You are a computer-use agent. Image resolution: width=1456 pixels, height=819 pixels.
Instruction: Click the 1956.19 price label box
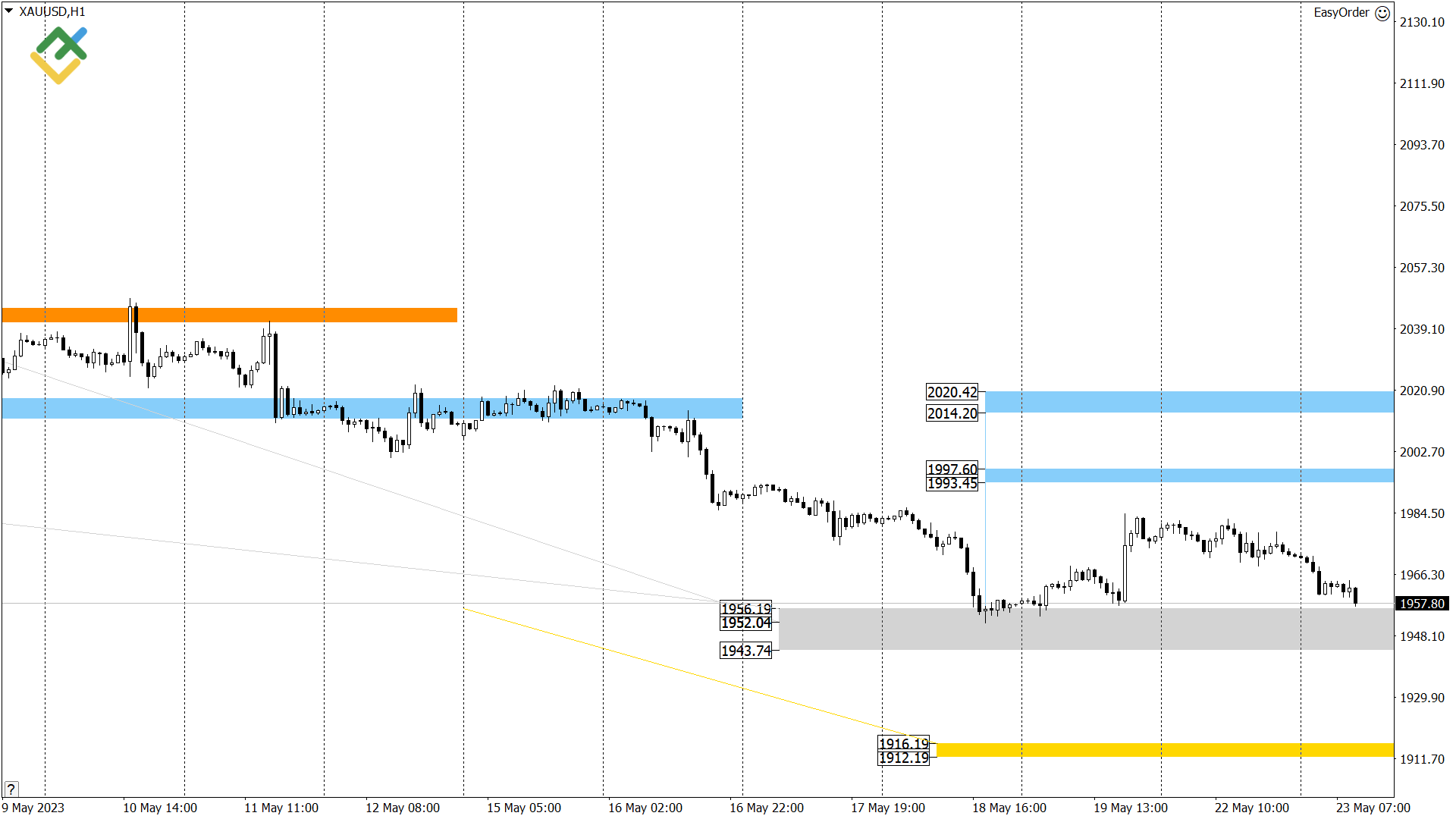(745, 608)
